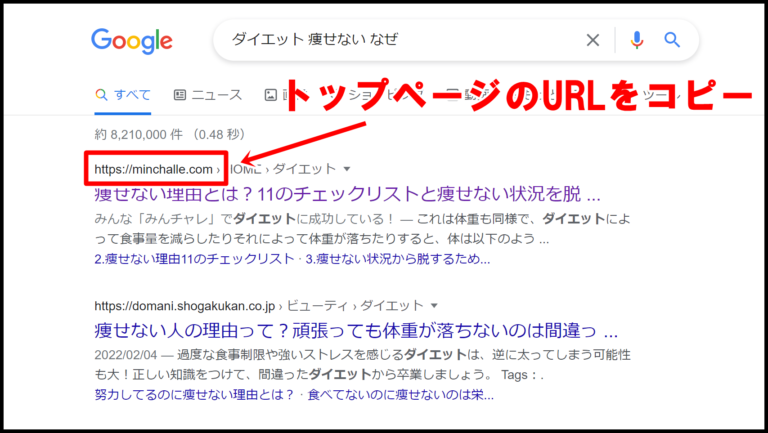Click the https://minchalle.com URL text

pos(153,169)
